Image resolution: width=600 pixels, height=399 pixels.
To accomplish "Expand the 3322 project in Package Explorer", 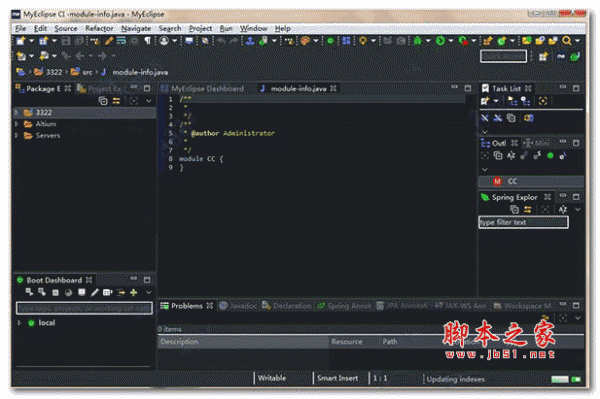I will pos(16,112).
